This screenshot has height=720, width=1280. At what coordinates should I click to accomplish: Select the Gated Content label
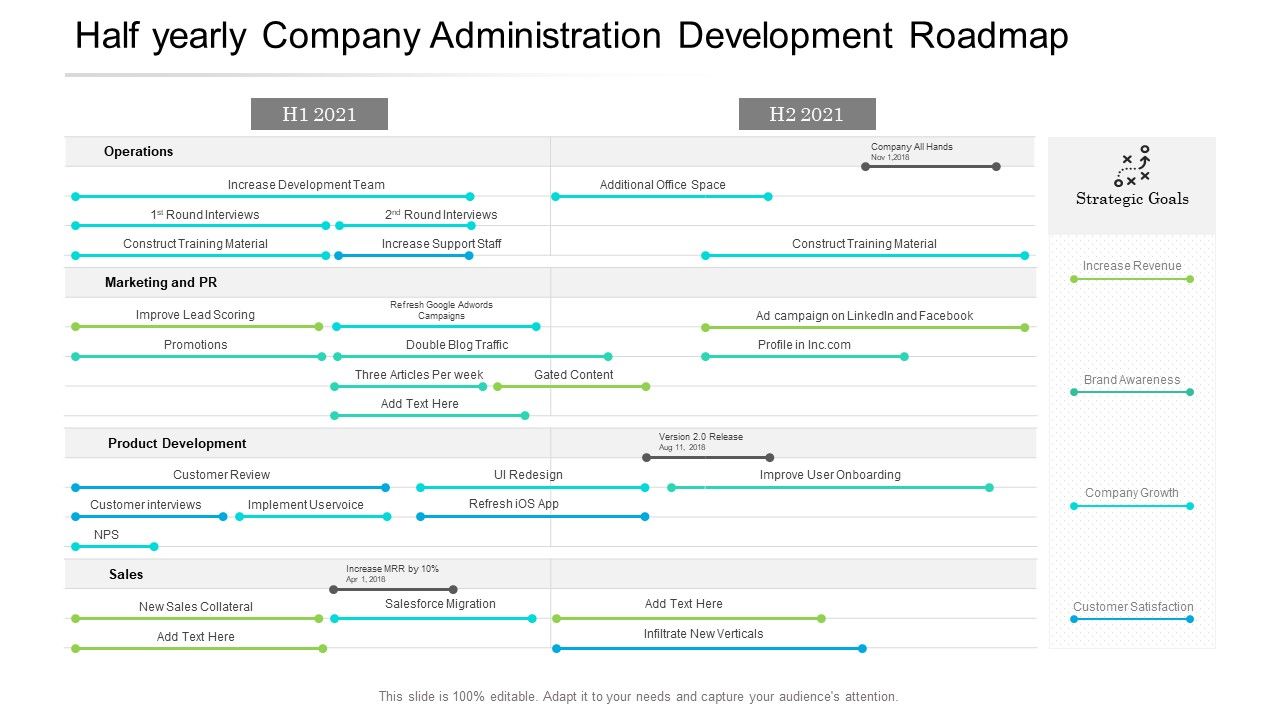tap(574, 375)
